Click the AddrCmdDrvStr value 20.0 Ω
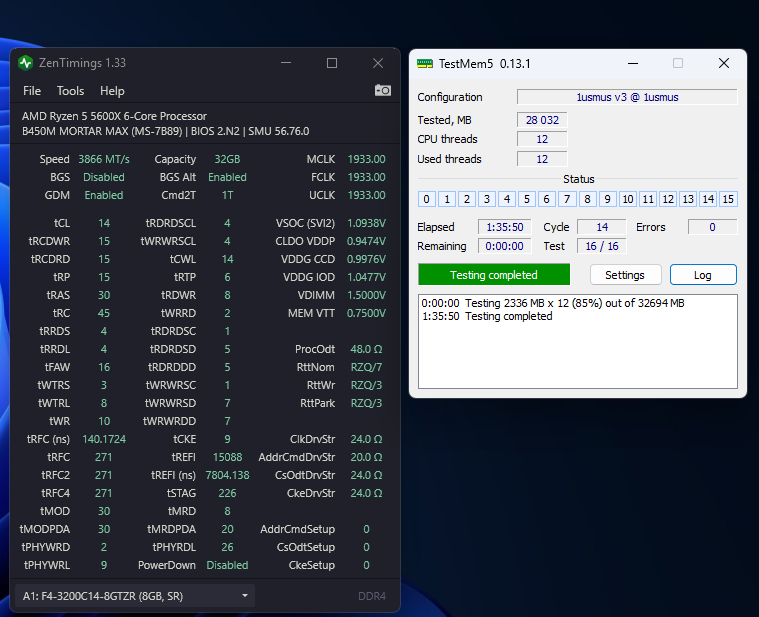This screenshot has width=759, height=617. [366, 457]
